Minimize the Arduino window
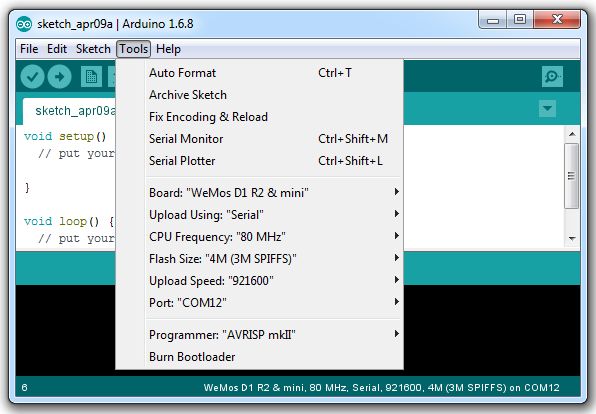Image resolution: width=596 pixels, height=414 pixels. point(493,20)
